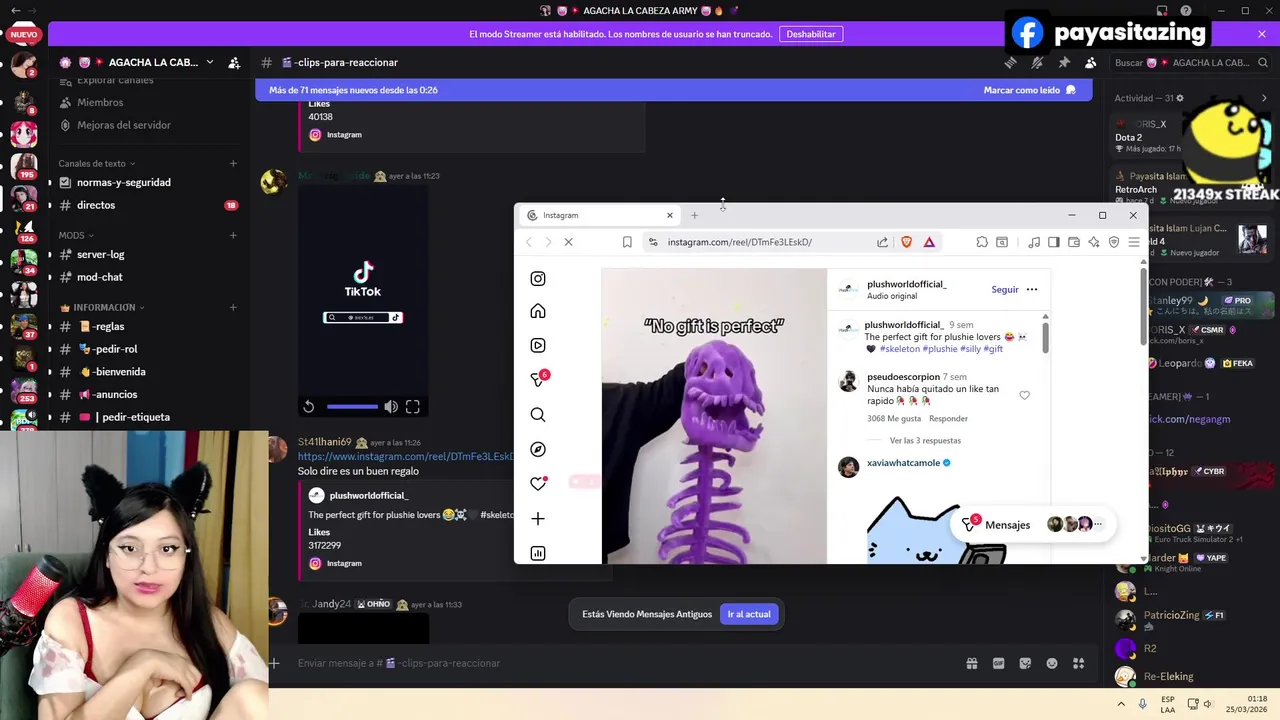Open Instagram home icon in browser sidebar
1280x720 pixels.
point(538,312)
